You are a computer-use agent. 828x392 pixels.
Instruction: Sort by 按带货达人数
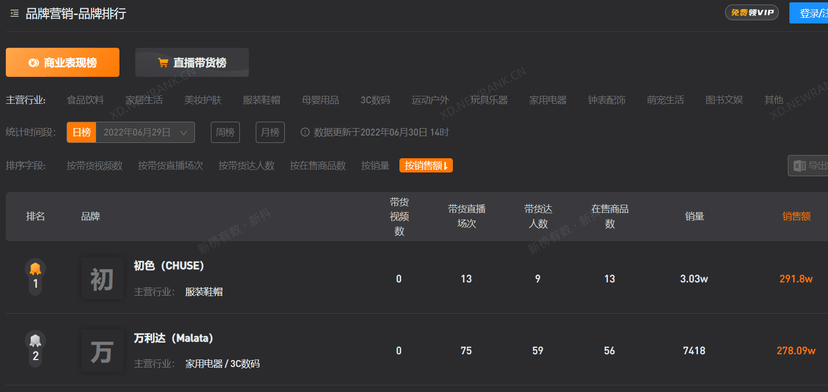tap(247, 166)
